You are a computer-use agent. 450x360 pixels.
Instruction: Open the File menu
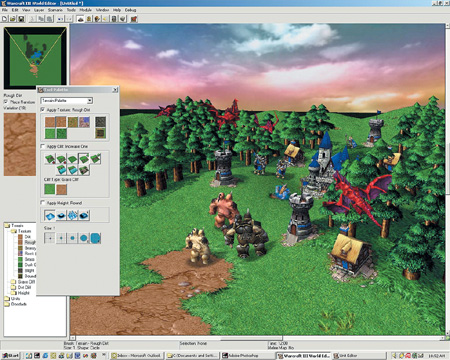click(x=5, y=10)
